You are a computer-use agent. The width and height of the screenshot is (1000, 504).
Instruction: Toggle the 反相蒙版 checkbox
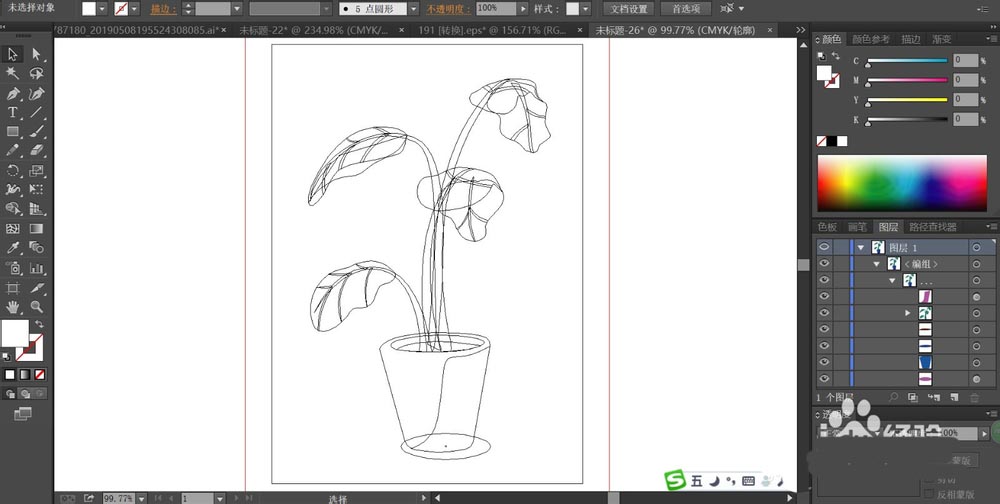(x=929, y=493)
